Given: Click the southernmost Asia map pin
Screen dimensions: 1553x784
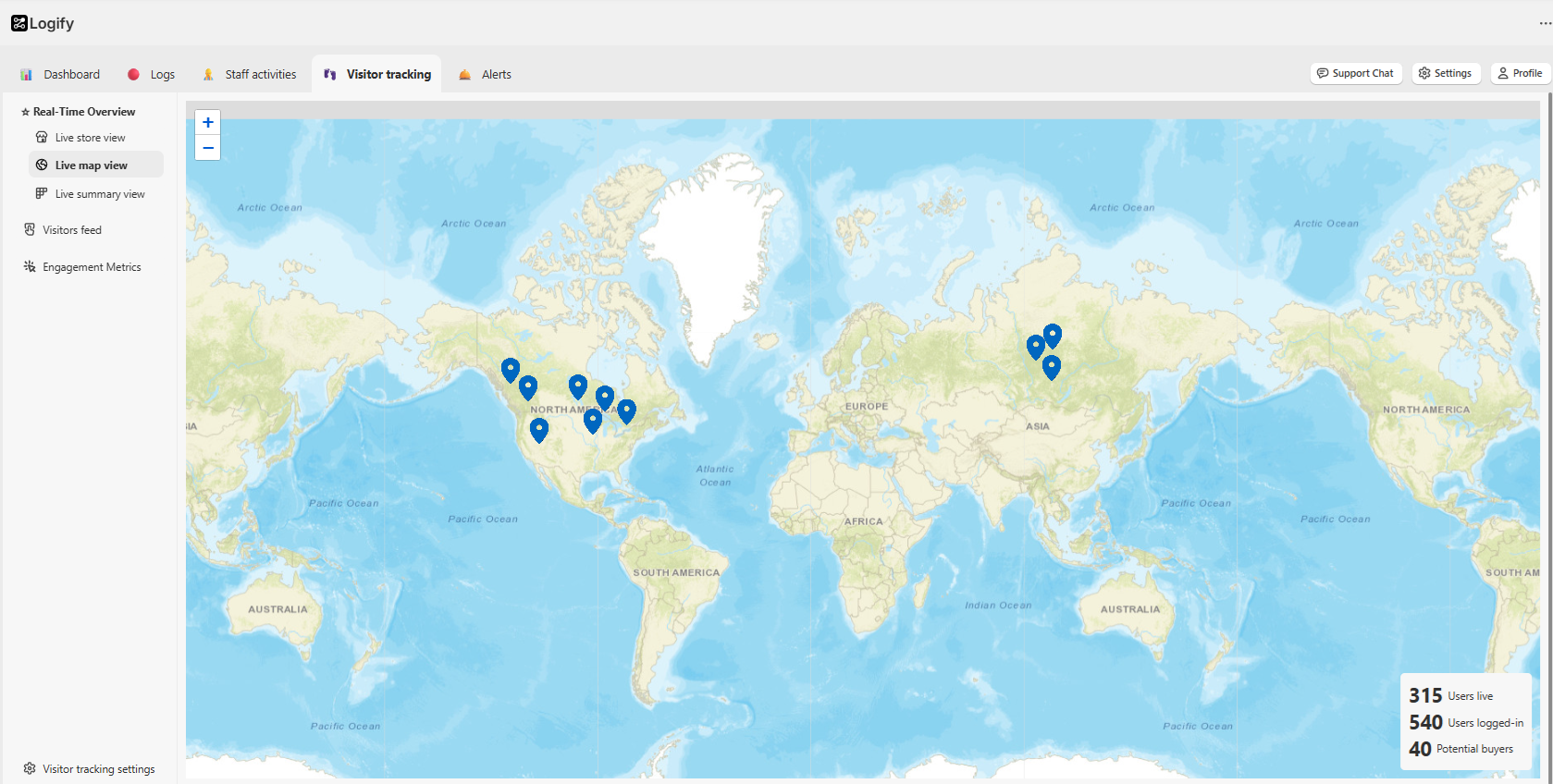Looking at the screenshot, I should 1052,368.
